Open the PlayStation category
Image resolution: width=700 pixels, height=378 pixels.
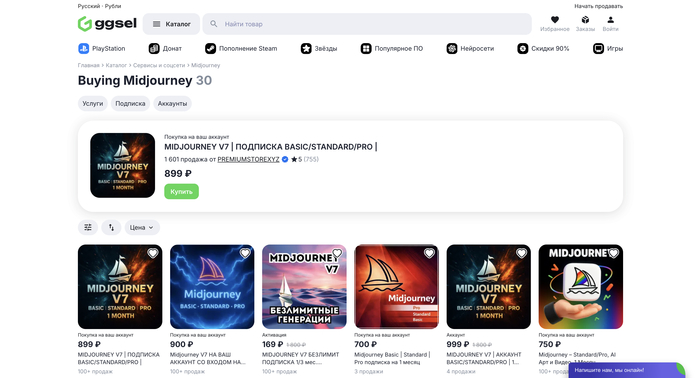pos(102,49)
